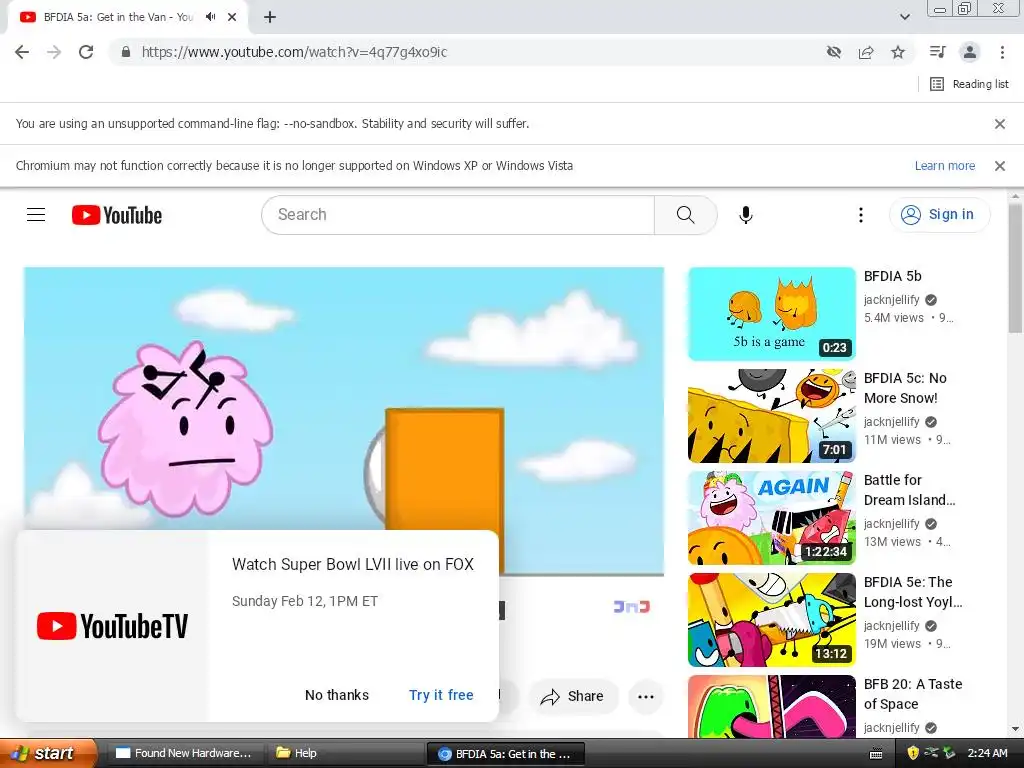Click jacknjellify channel under BFDIA 5b

[x=891, y=300]
